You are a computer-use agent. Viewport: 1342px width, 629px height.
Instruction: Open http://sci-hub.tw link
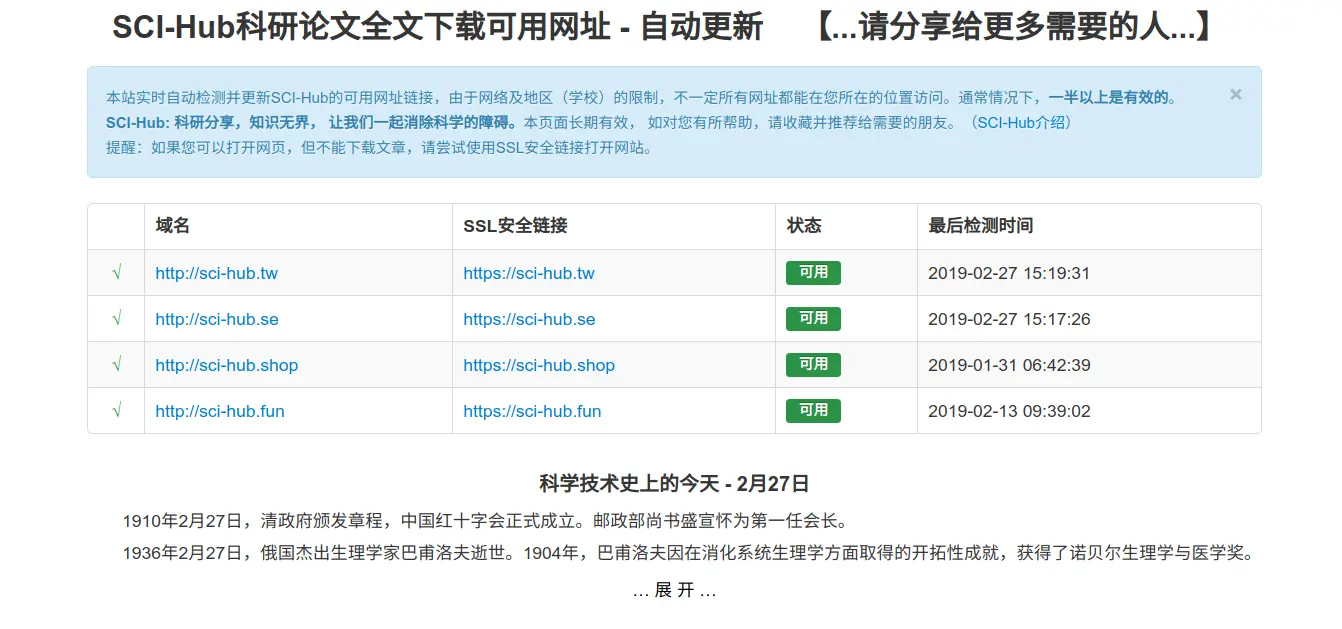(217, 273)
